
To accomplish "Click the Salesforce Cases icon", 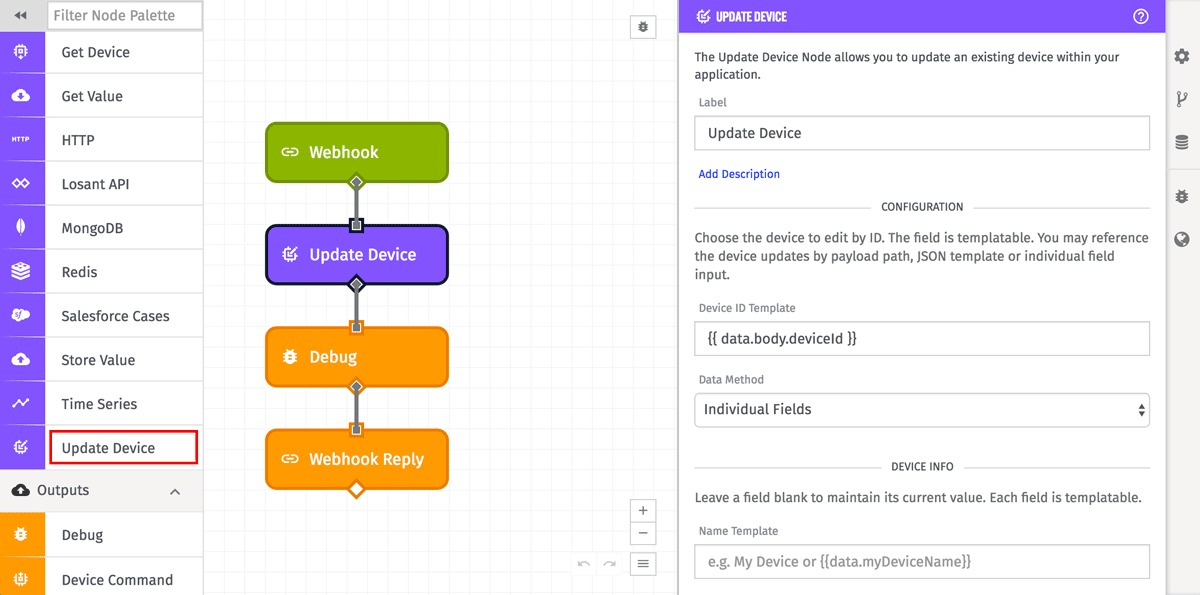I will tap(21, 316).
